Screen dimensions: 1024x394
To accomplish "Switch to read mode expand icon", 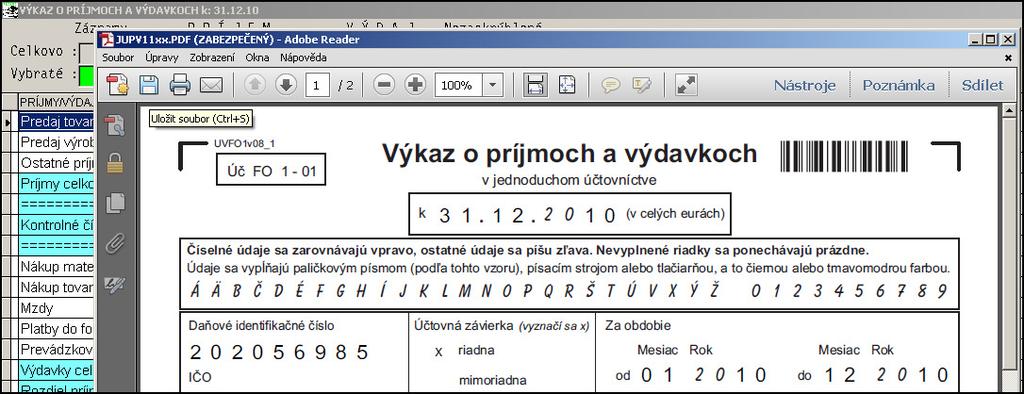I will coord(686,85).
